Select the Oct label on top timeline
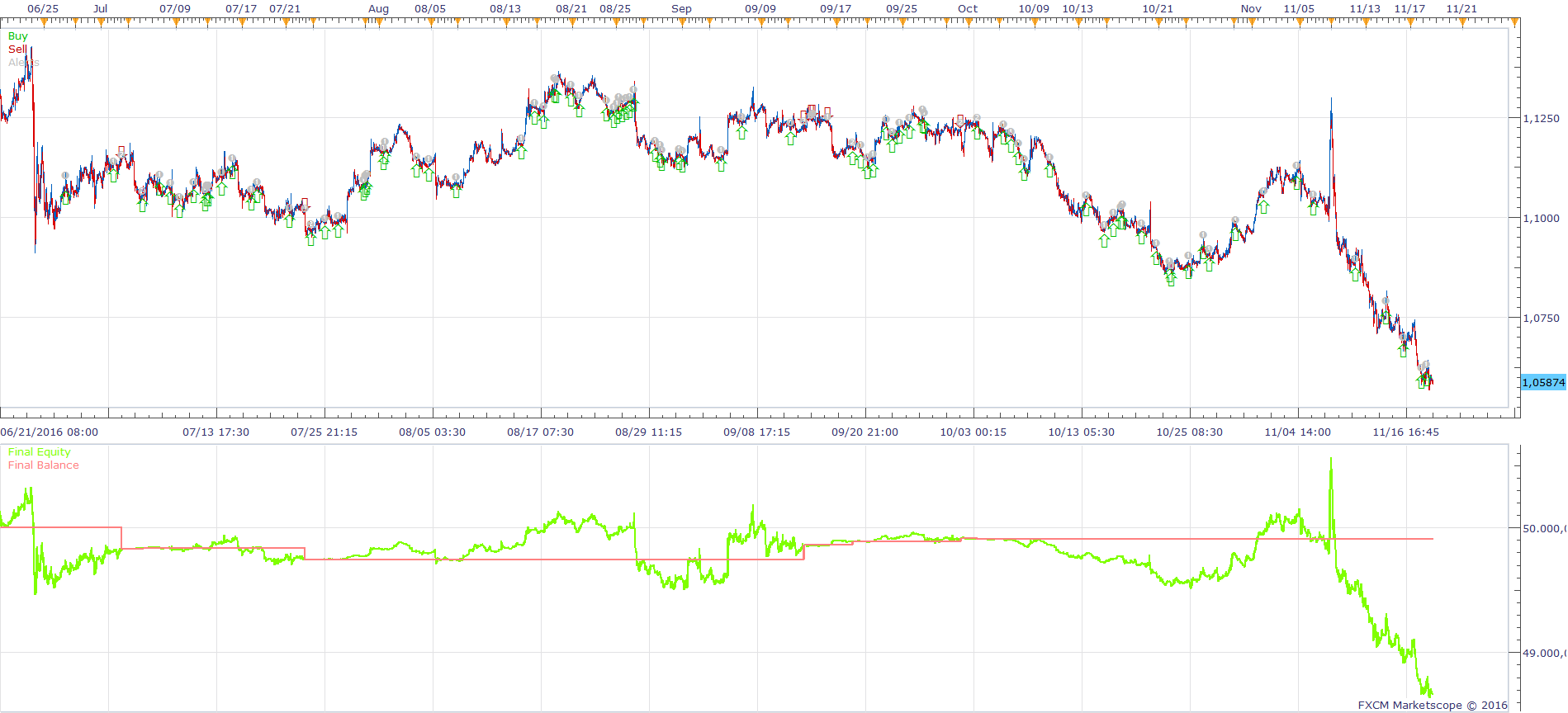This screenshot has width=1568, height=713. tap(968, 9)
